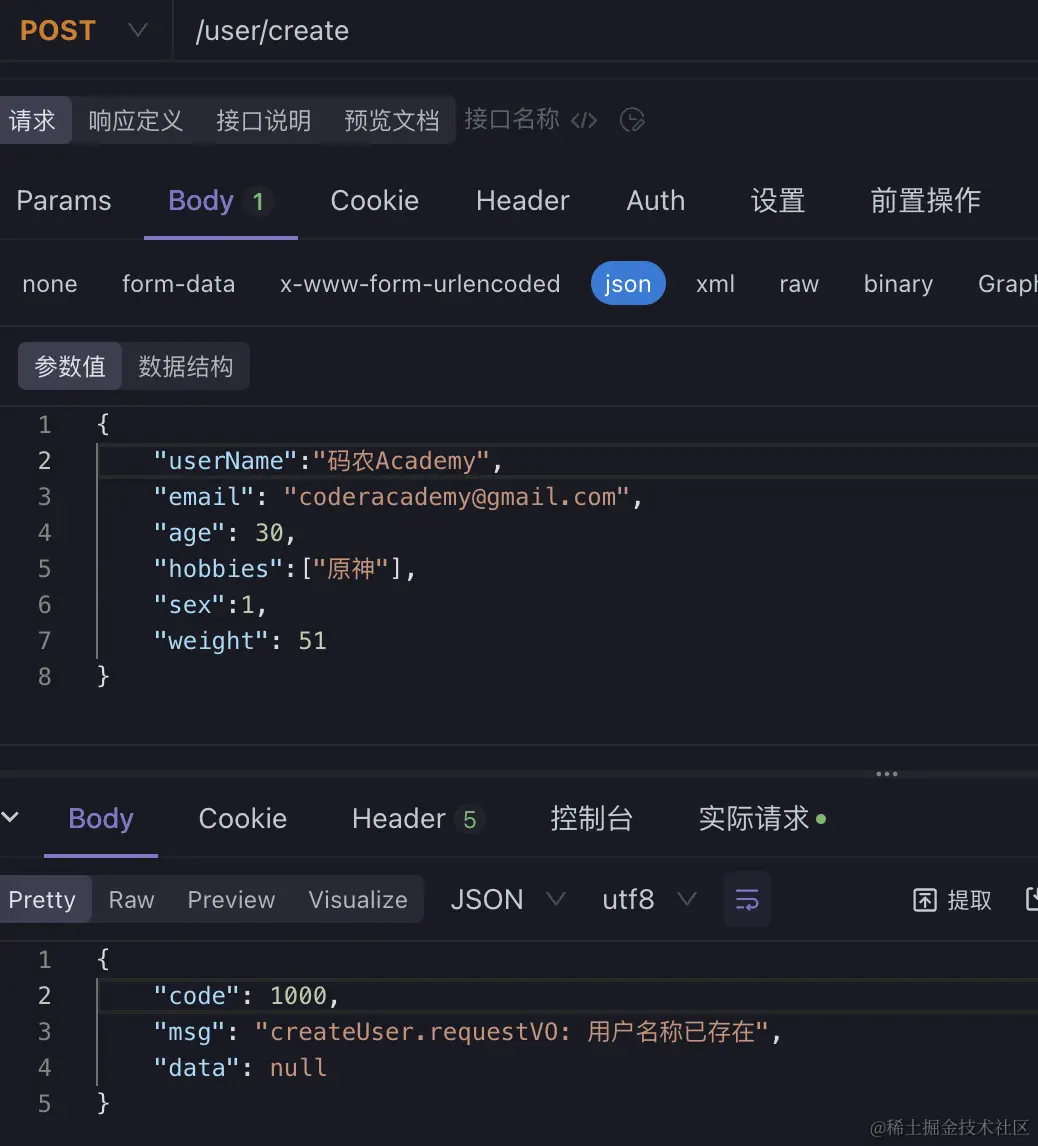1038x1146 pixels.
Task: Click the userName line in request body
Action: tap(327, 460)
